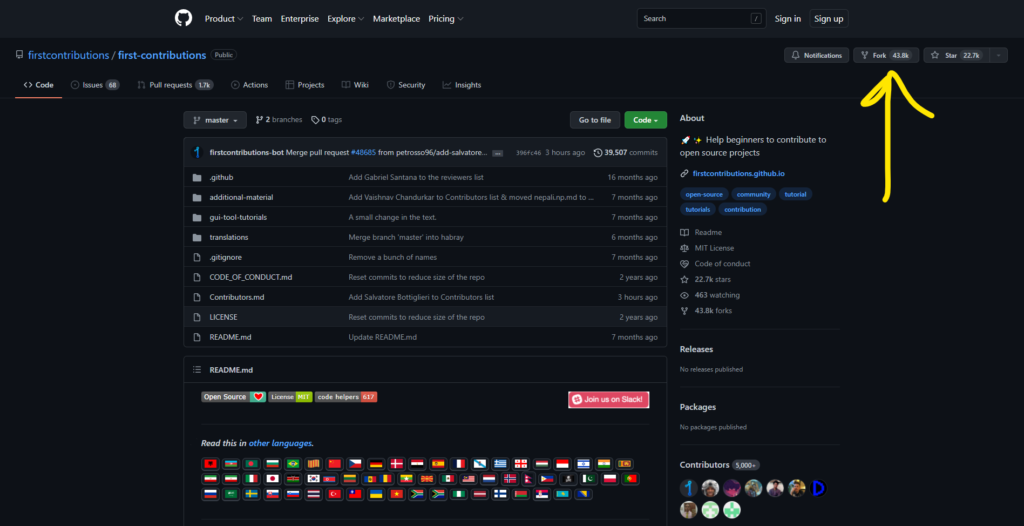Open the additional-material folder

pyautogui.click(x=242, y=197)
